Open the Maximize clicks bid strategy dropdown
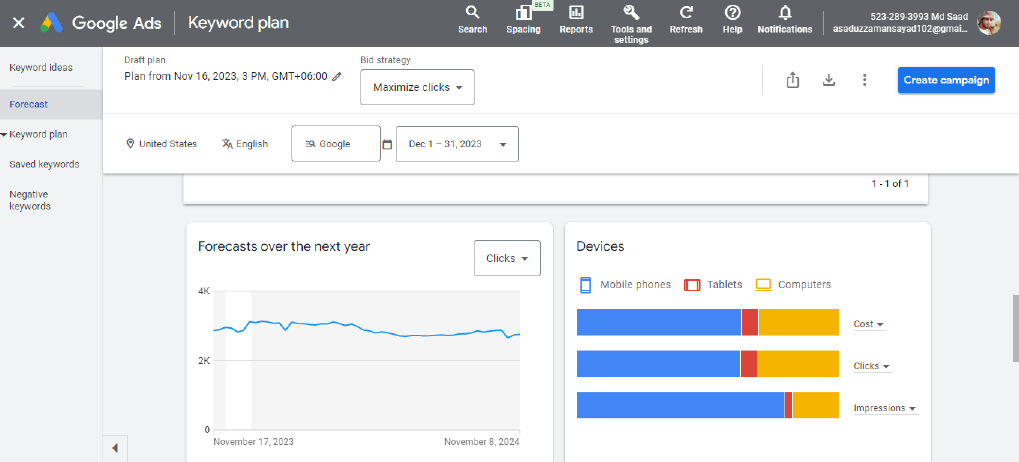Image resolution: width=1019 pixels, height=462 pixels. (417, 87)
